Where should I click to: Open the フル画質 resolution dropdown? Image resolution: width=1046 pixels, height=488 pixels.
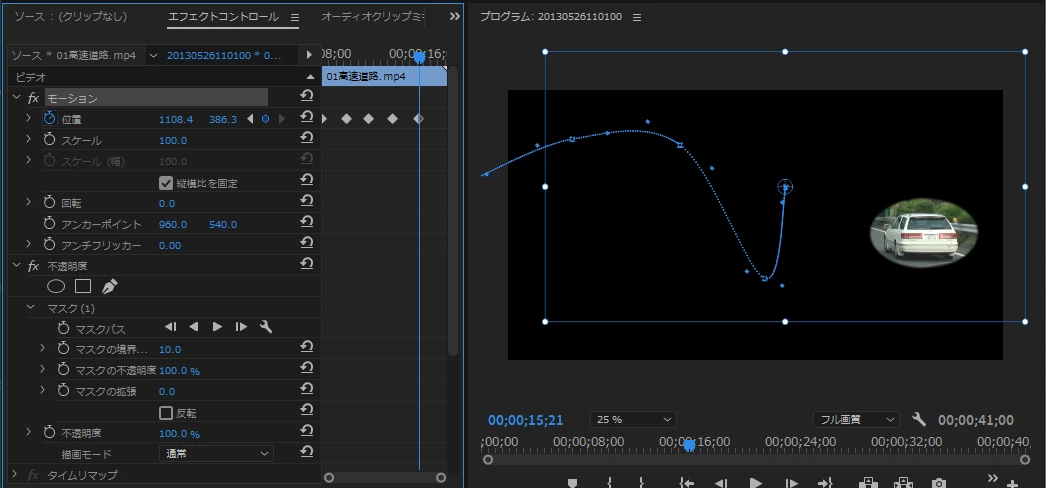[856, 419]
